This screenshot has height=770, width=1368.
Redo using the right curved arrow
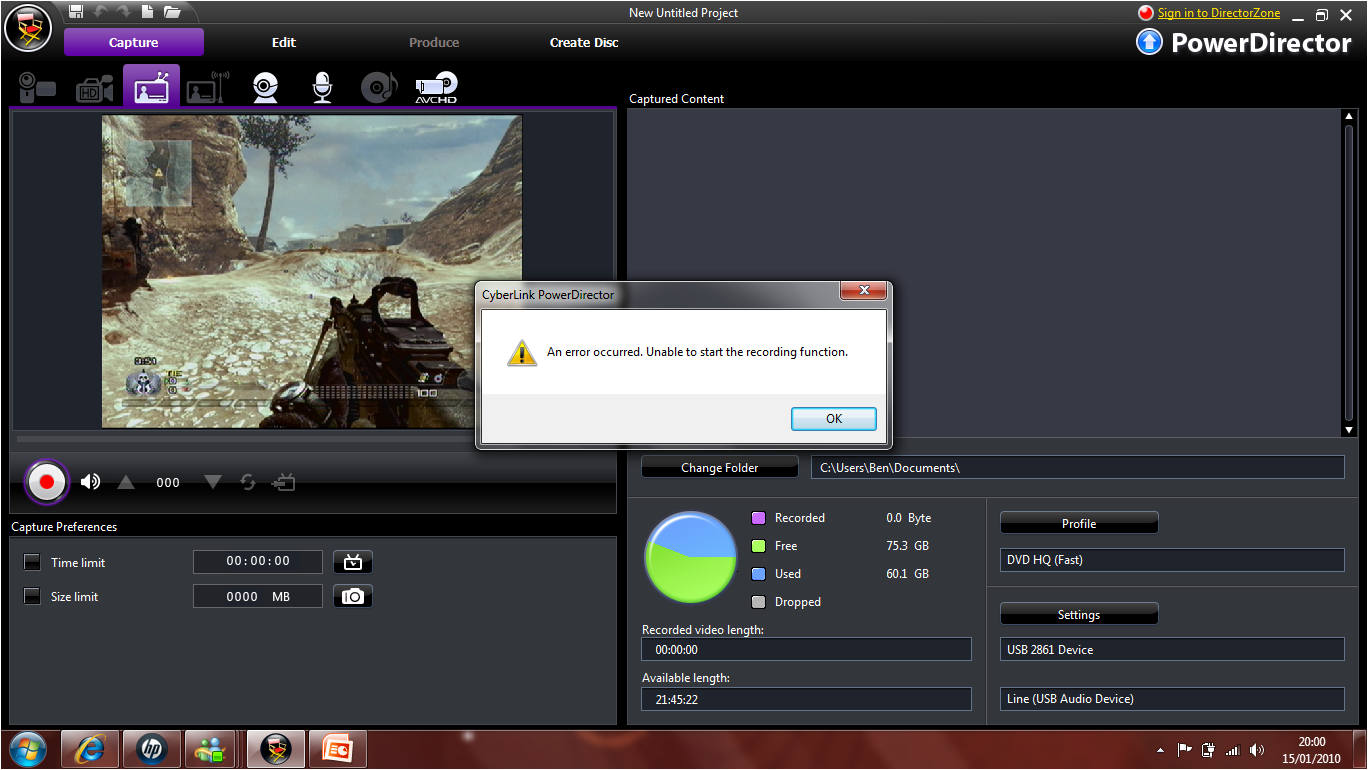click(123, 12)
